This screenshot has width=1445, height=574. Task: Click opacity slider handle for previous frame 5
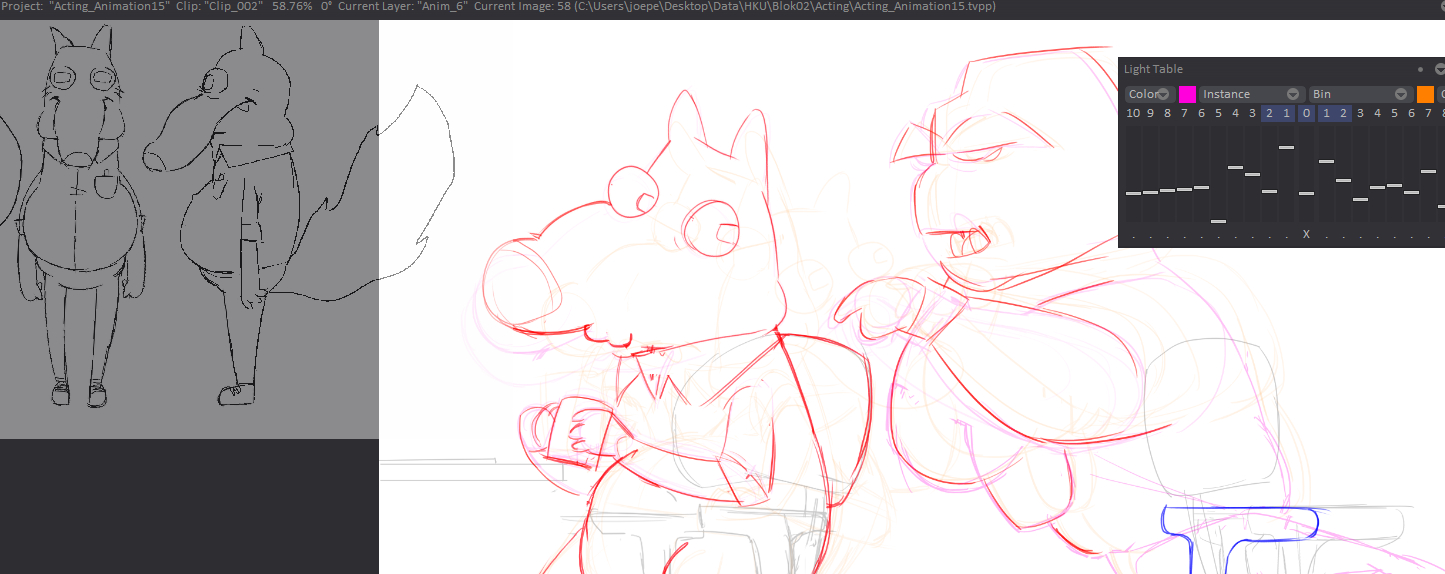pos(1218,221)
